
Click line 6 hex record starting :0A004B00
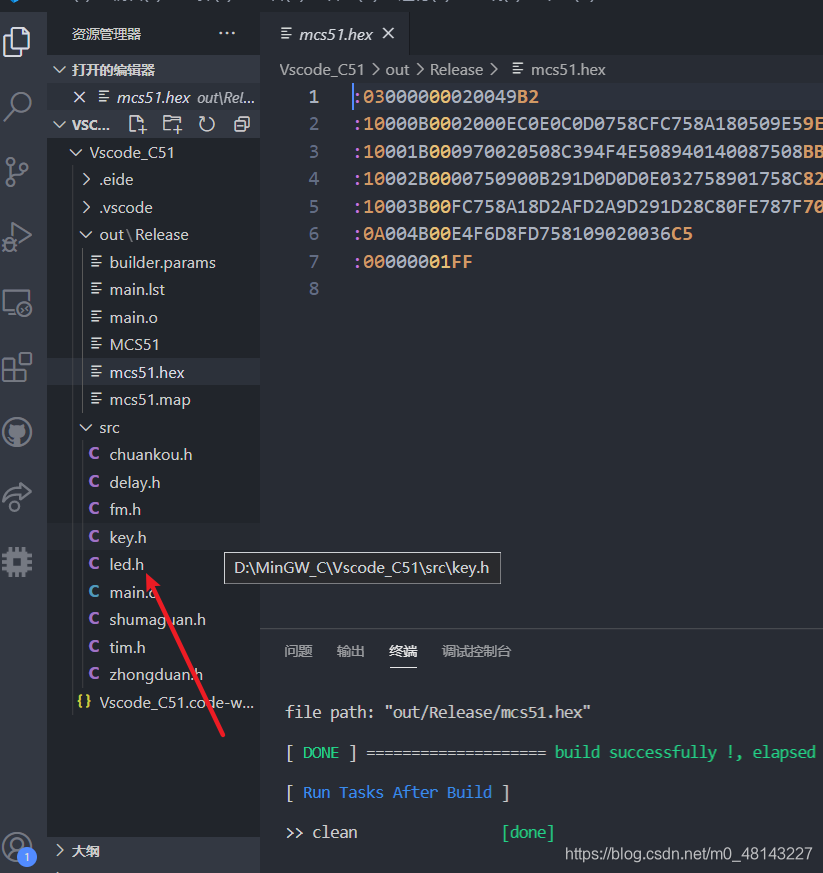pyautogui.click(x=523, y=234)
